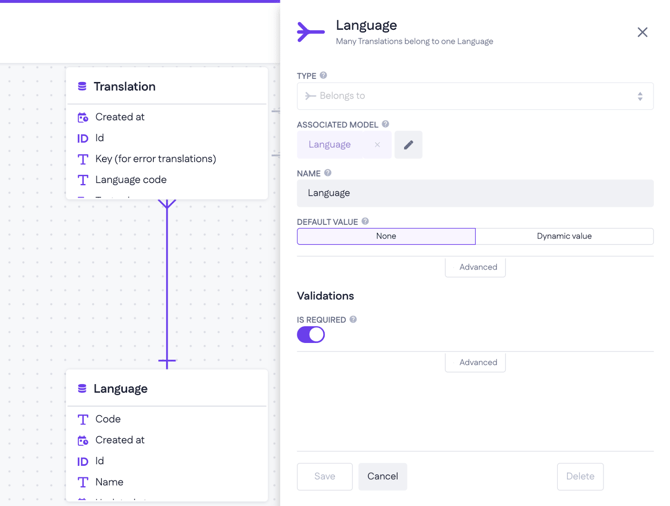670x506 pixels.
Task: Expand Advanced options under Validations
Action: point(475,362)
